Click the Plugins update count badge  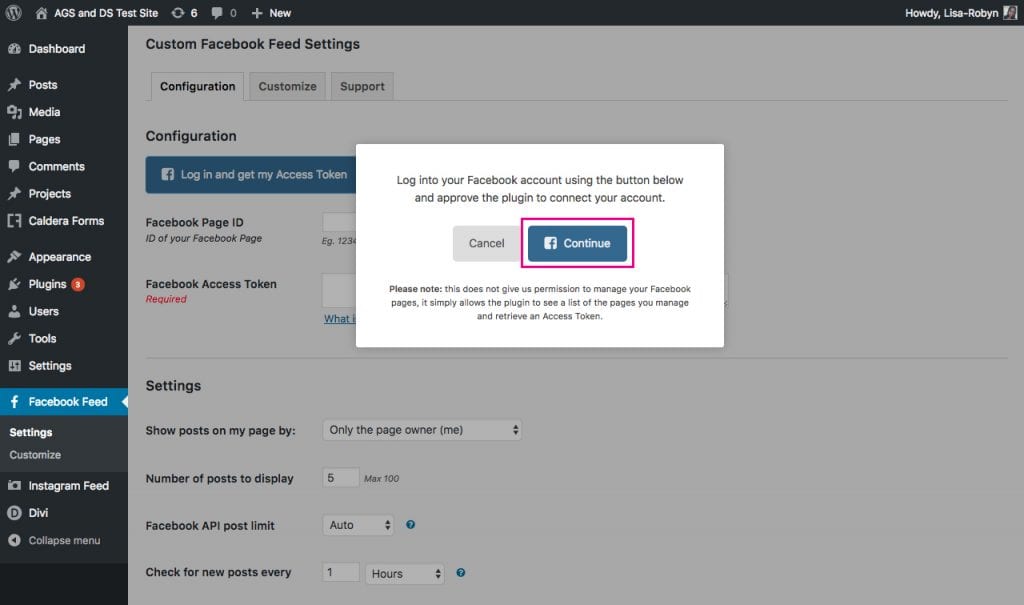pyautogui.click(x=78, y=284)
